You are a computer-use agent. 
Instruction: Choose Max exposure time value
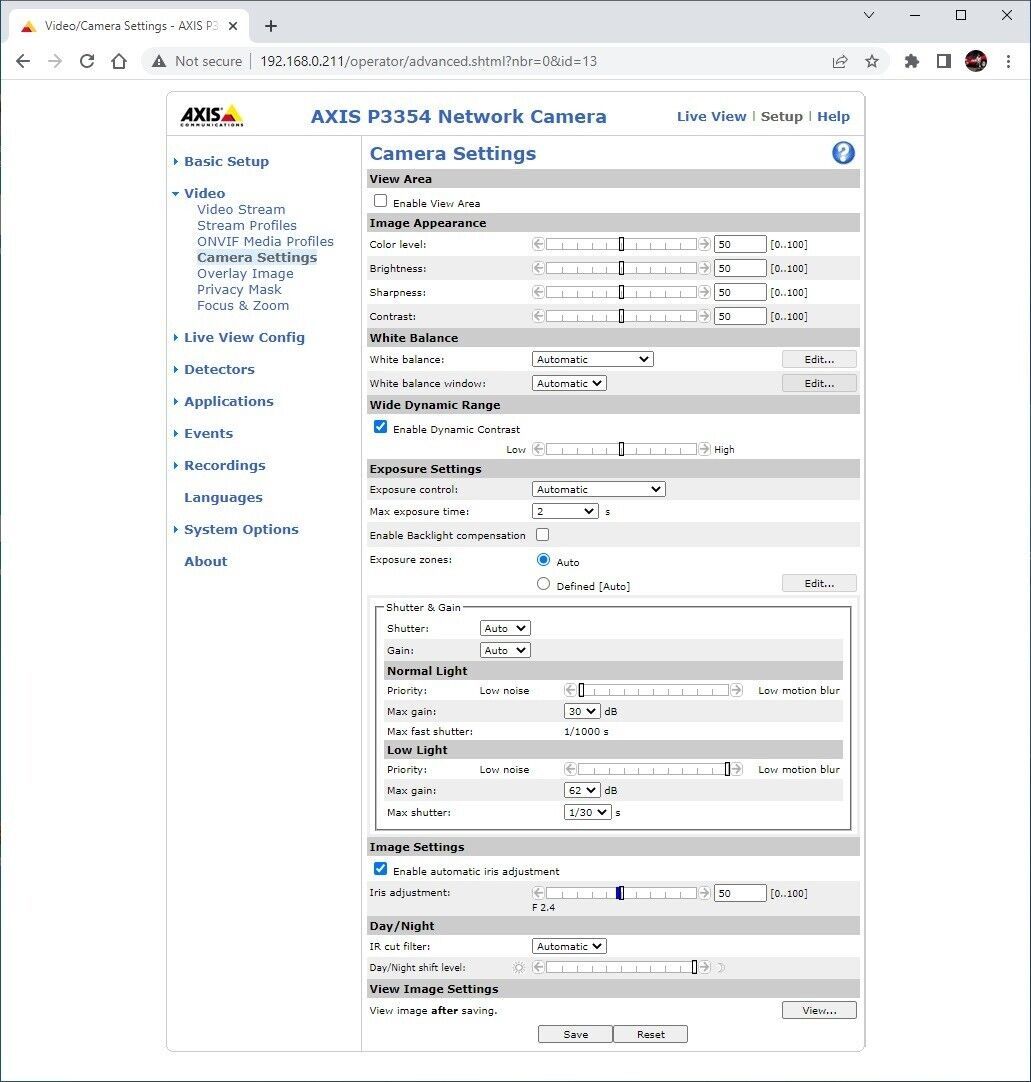tap(565, 511)
